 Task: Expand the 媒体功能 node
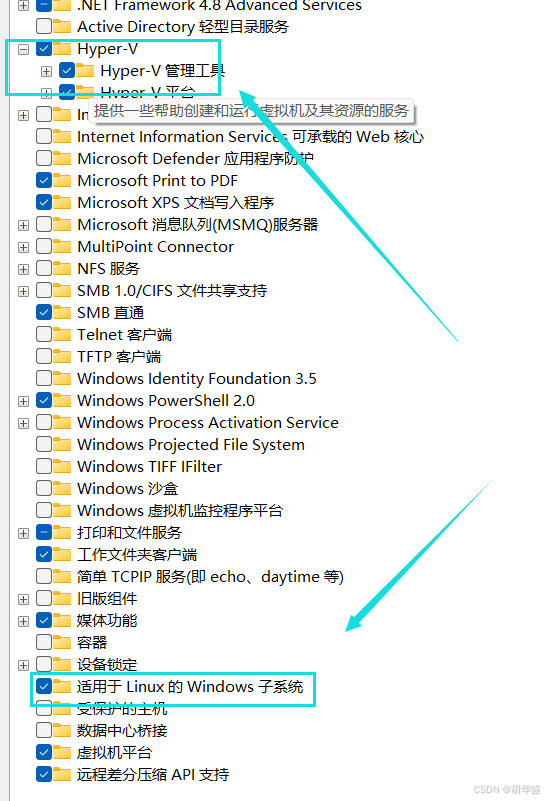coord(23,621)
